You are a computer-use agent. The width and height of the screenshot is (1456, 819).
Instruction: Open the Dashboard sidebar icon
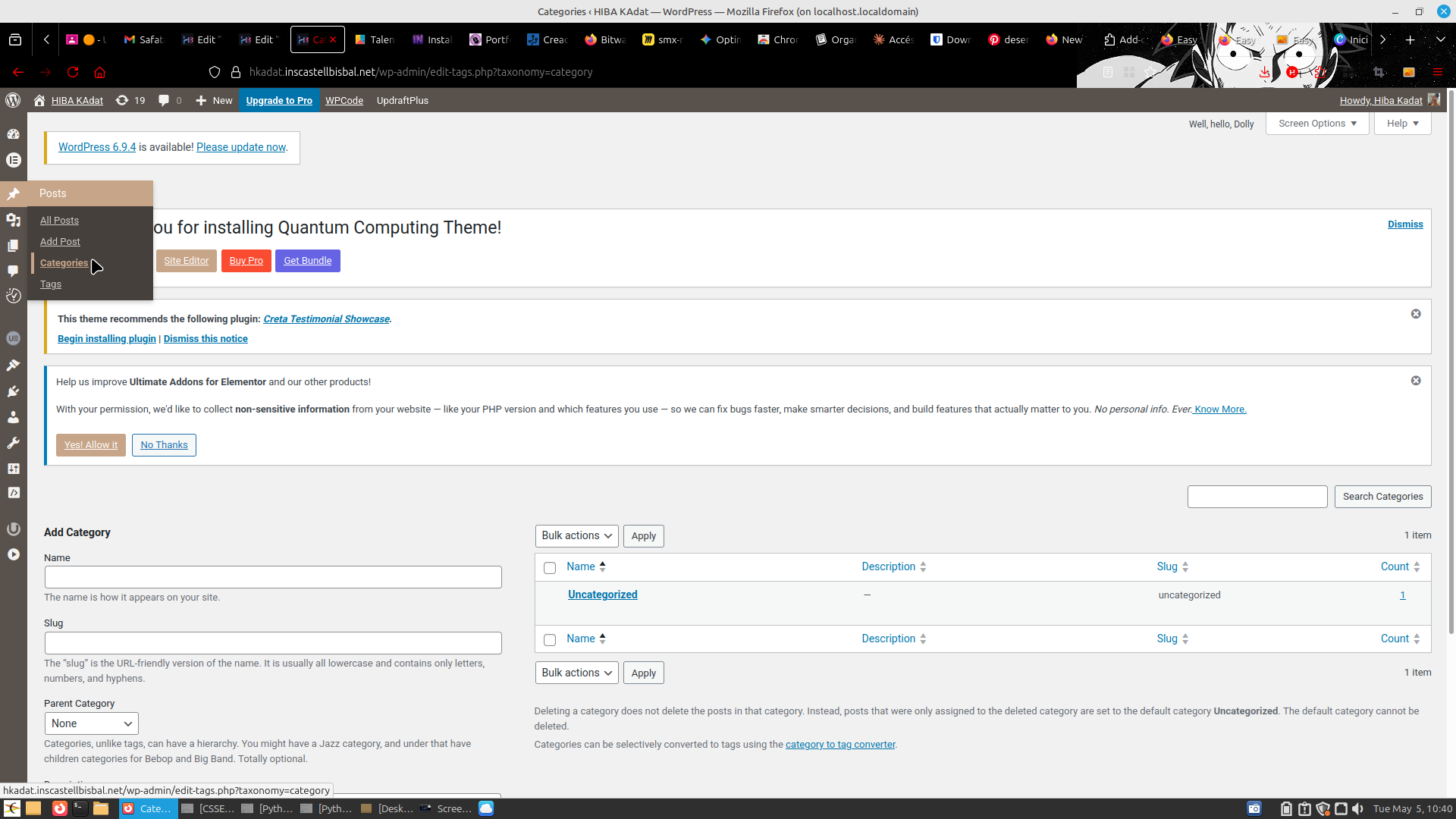pos(13,134)
